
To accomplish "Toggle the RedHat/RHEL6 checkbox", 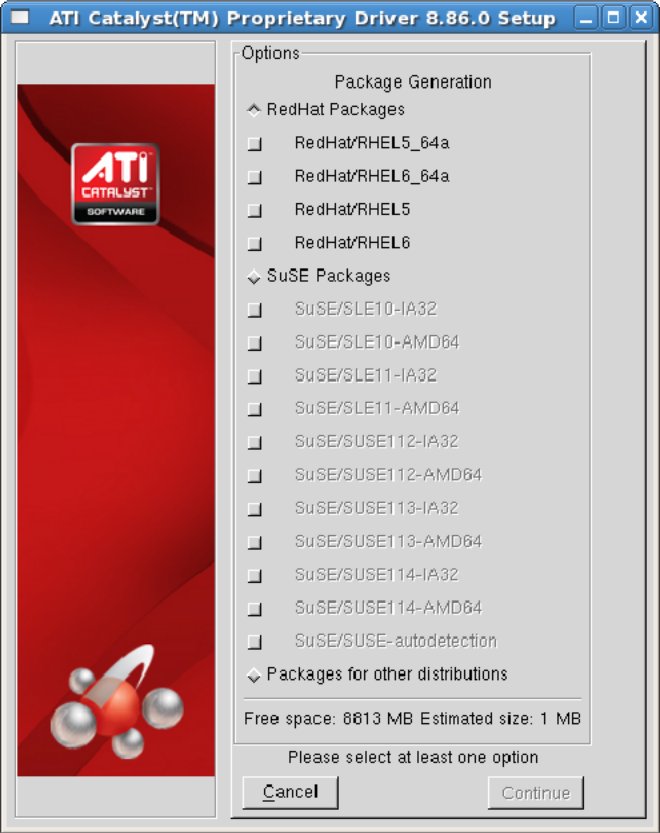I will pos(255,243).
